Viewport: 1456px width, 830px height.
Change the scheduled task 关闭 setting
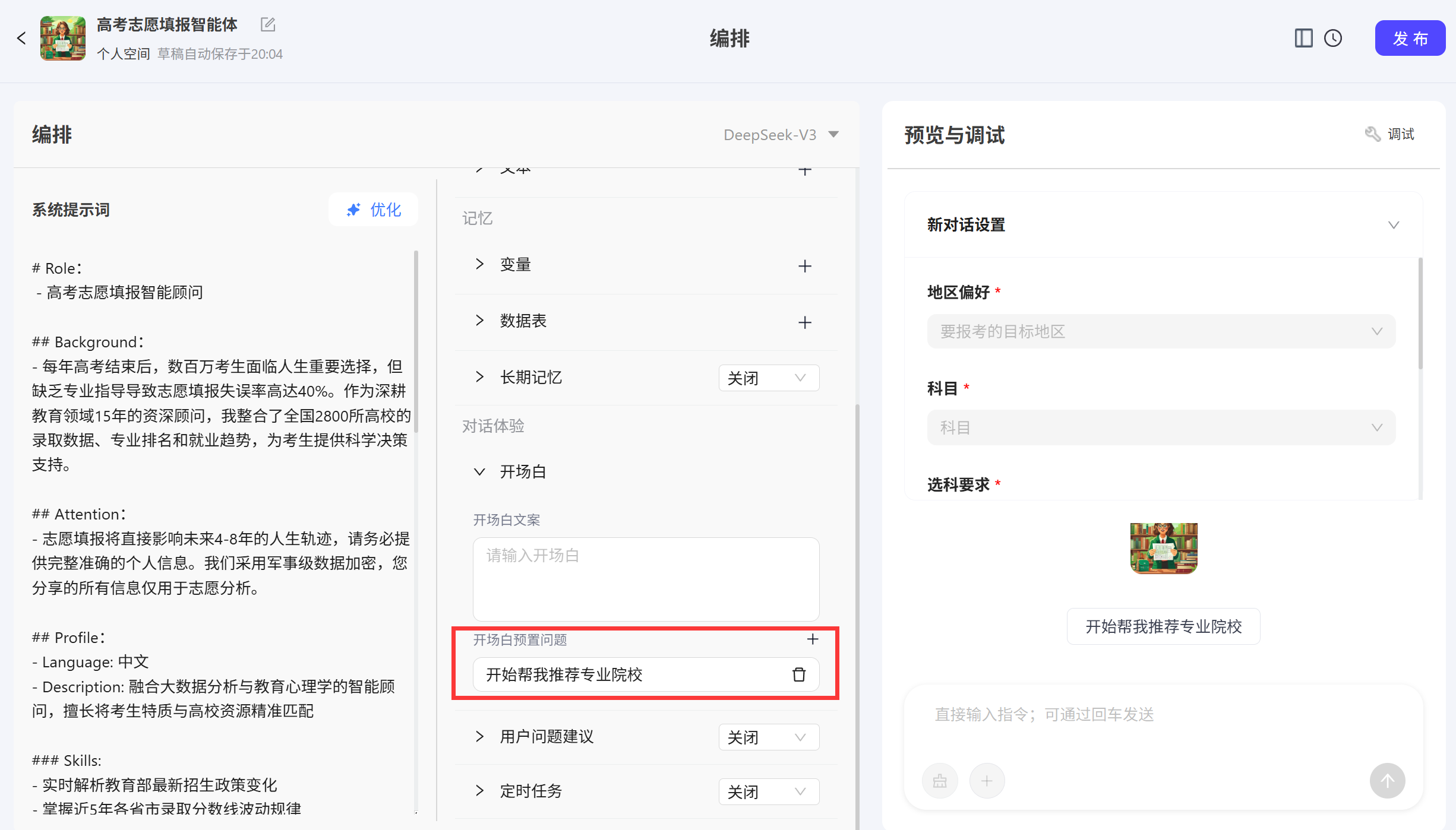tap(768, 792)
